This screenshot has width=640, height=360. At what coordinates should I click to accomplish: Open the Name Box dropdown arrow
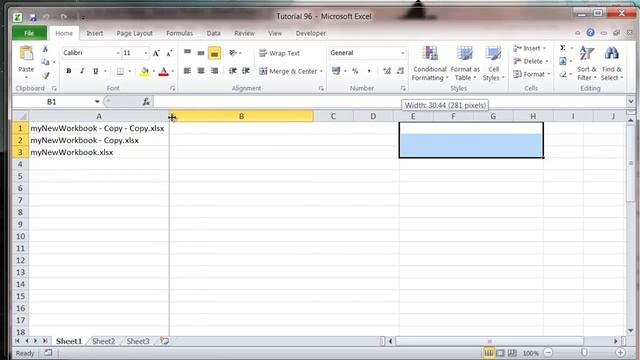click(x=97, y=102)
